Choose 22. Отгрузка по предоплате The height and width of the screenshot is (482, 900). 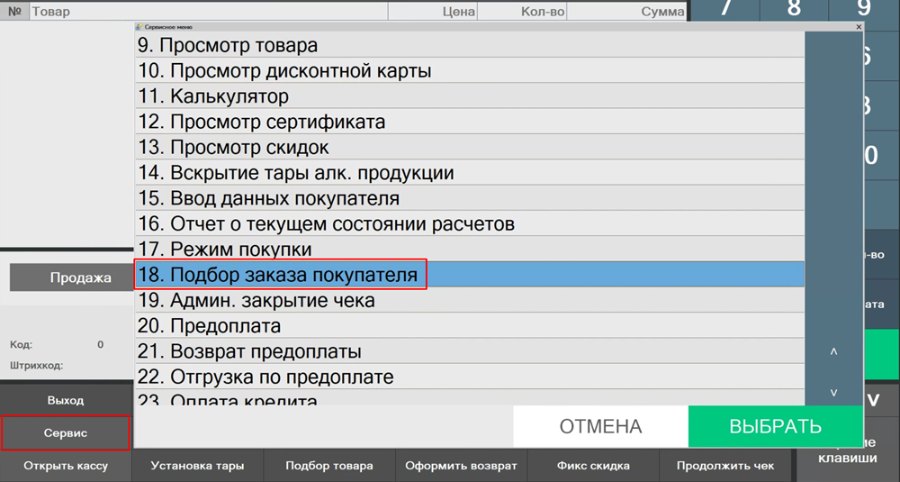click(x=470, y=376)
